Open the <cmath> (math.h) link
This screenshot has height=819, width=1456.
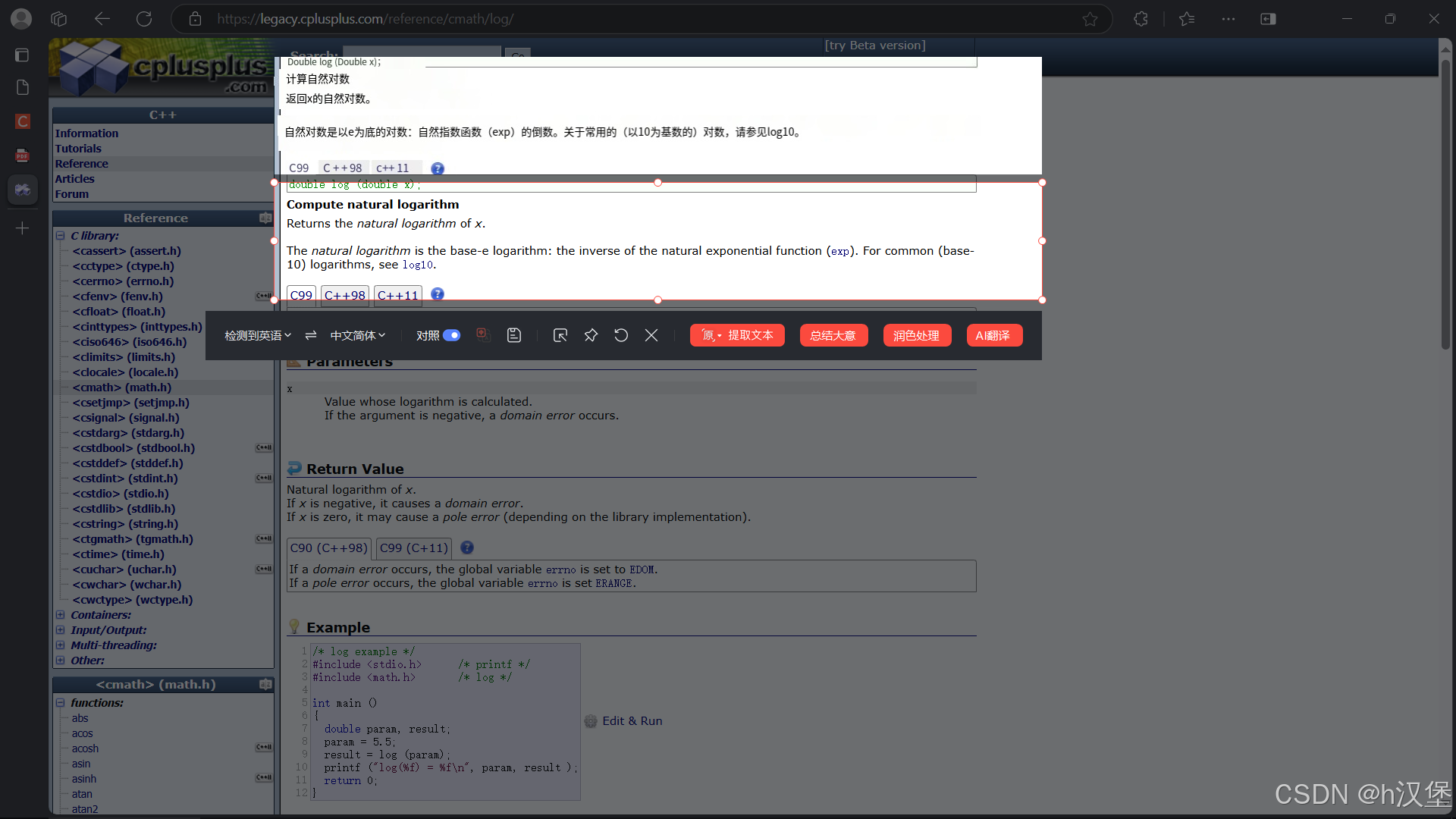121,388
